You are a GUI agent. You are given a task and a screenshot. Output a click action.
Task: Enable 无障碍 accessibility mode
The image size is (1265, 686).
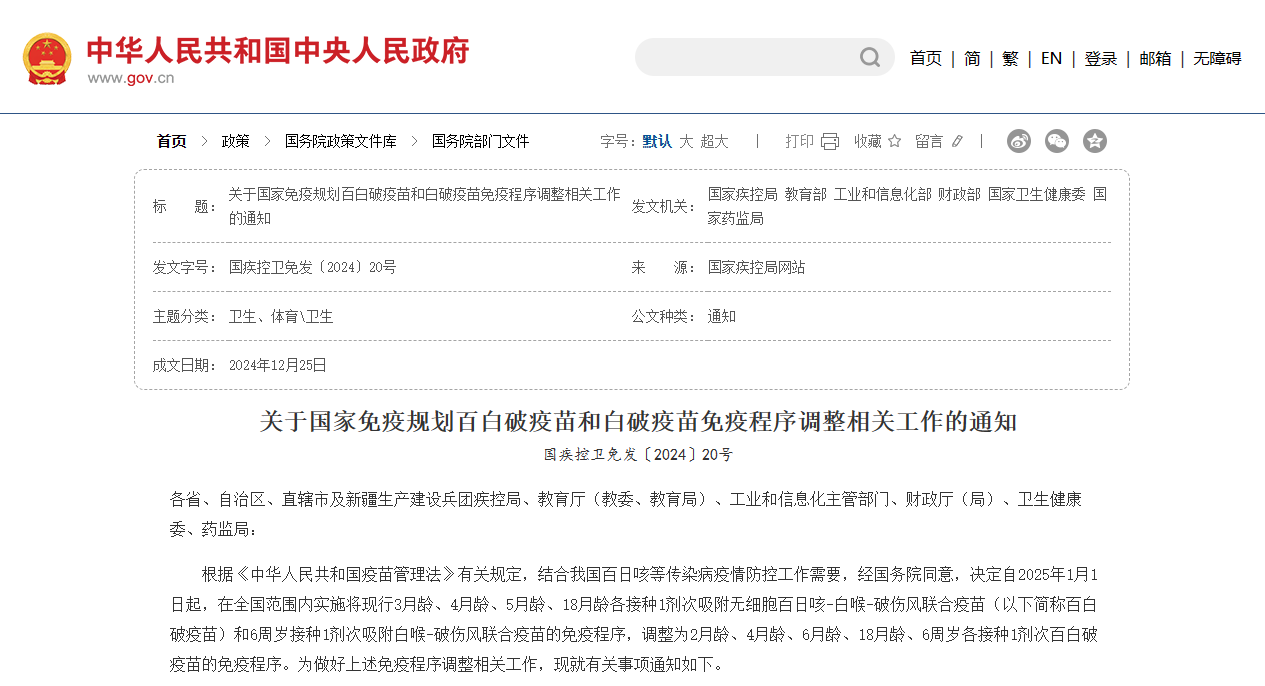tap(1217, 58)
